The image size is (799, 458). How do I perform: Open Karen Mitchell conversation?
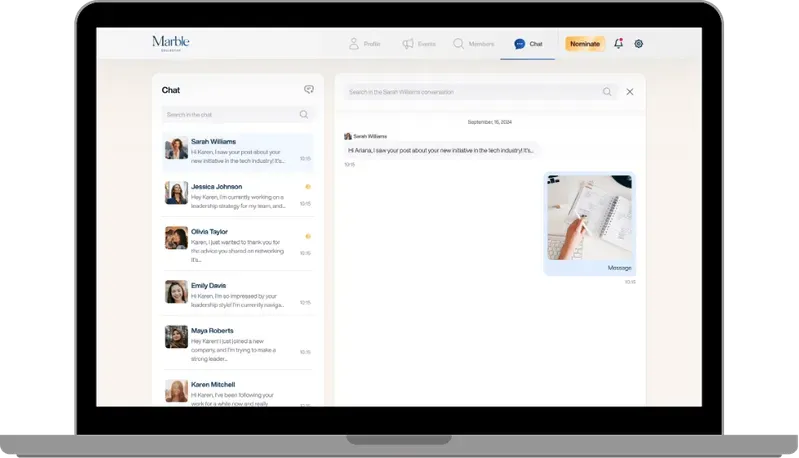pos(237,392)
